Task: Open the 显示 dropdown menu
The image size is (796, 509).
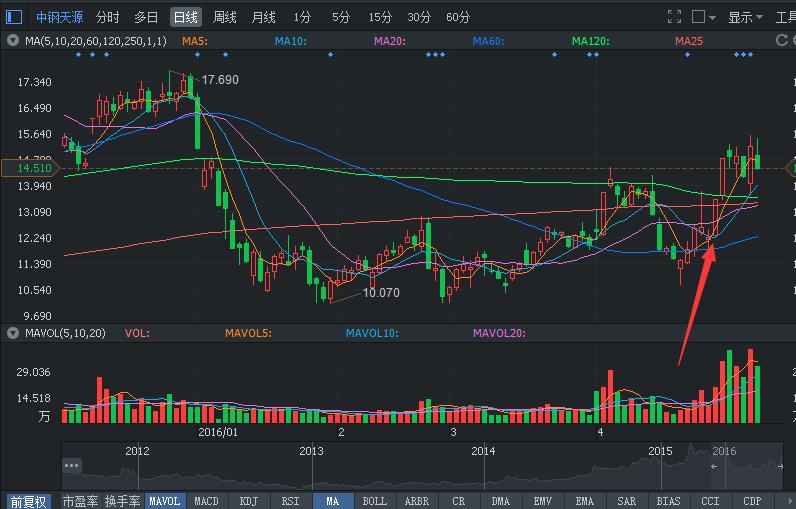Action: click(745, 17)
